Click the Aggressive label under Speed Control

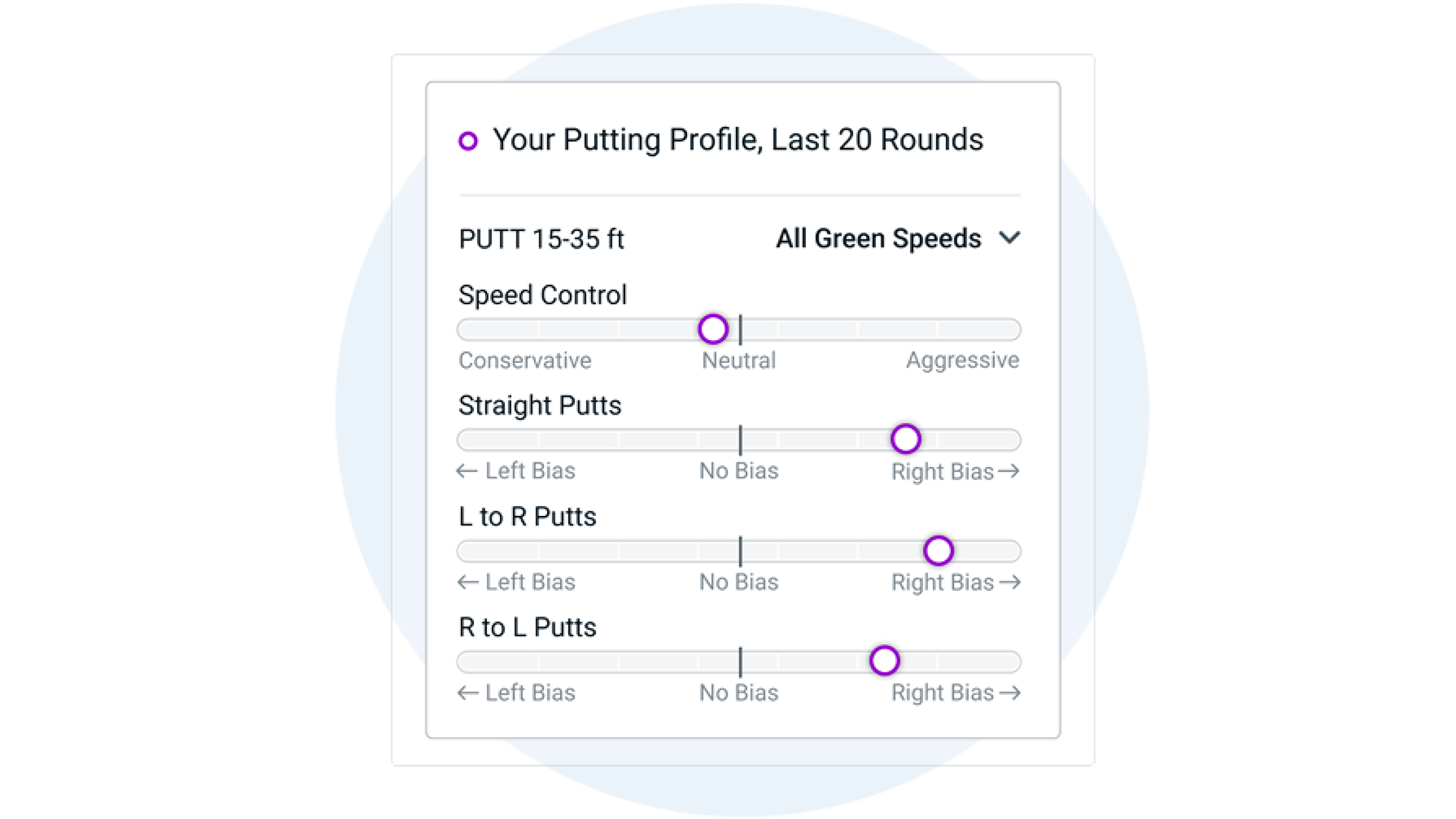tap(963, 361)
